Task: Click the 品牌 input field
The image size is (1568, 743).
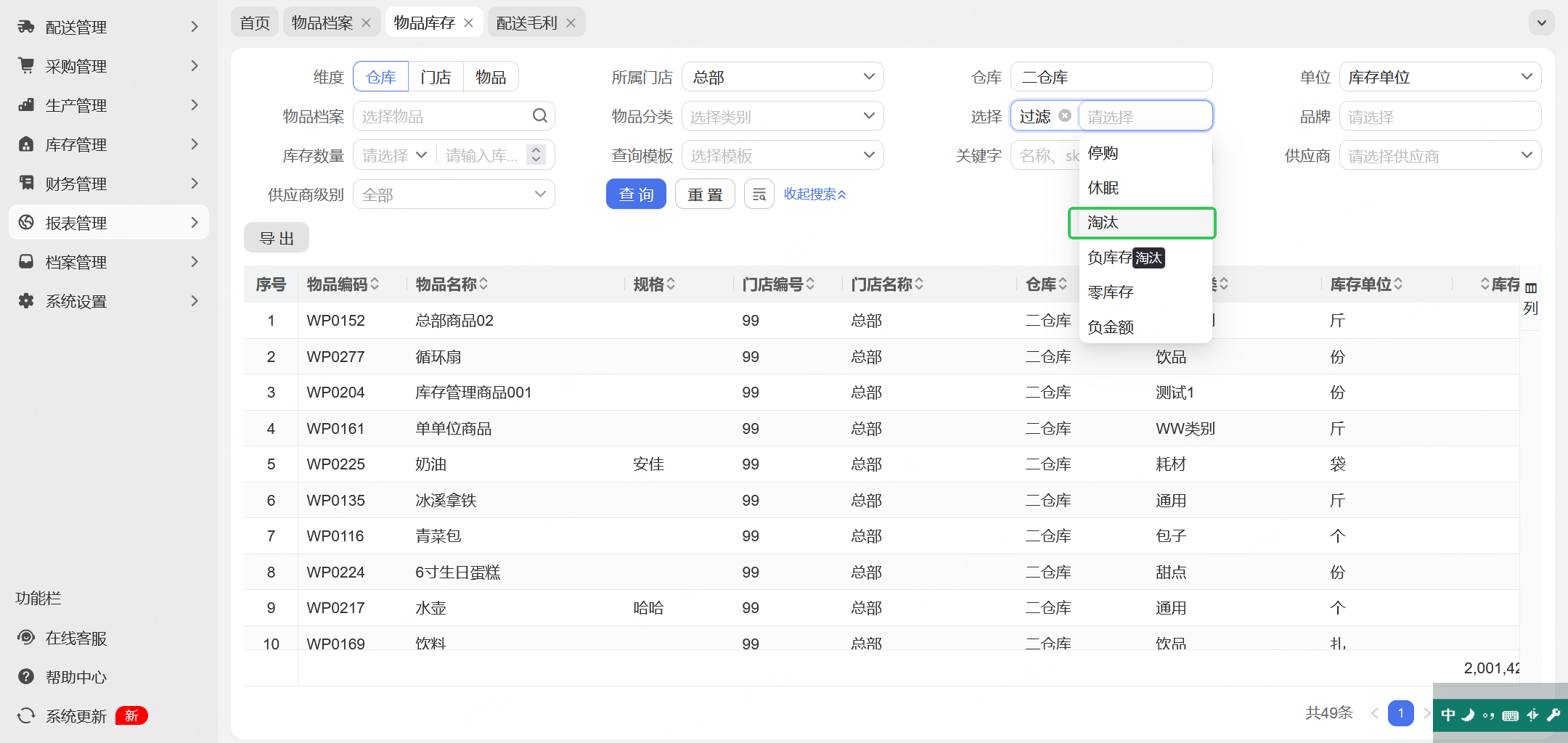Action: 1440,116
